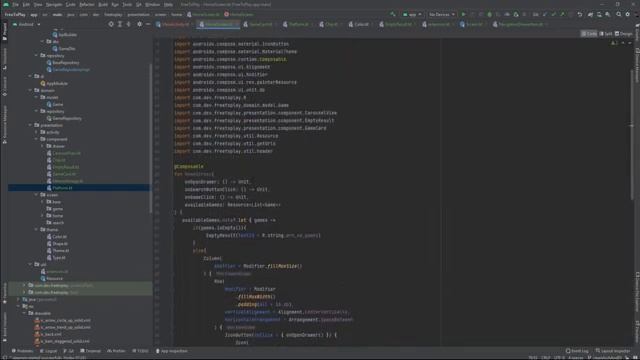Click Expand All icon in Project panel
Image resolution: width=640 pixels, height=360 pixels.
pyautogui.click(x=120, y=24)
